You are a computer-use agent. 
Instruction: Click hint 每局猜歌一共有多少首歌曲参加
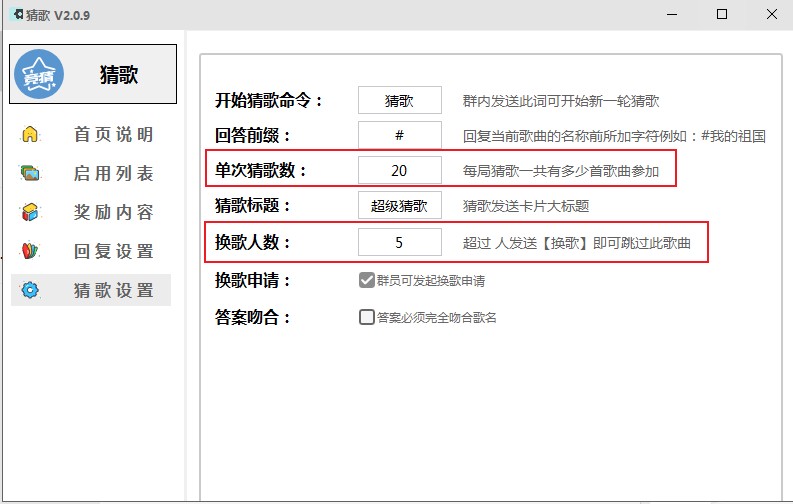[561, 171]
